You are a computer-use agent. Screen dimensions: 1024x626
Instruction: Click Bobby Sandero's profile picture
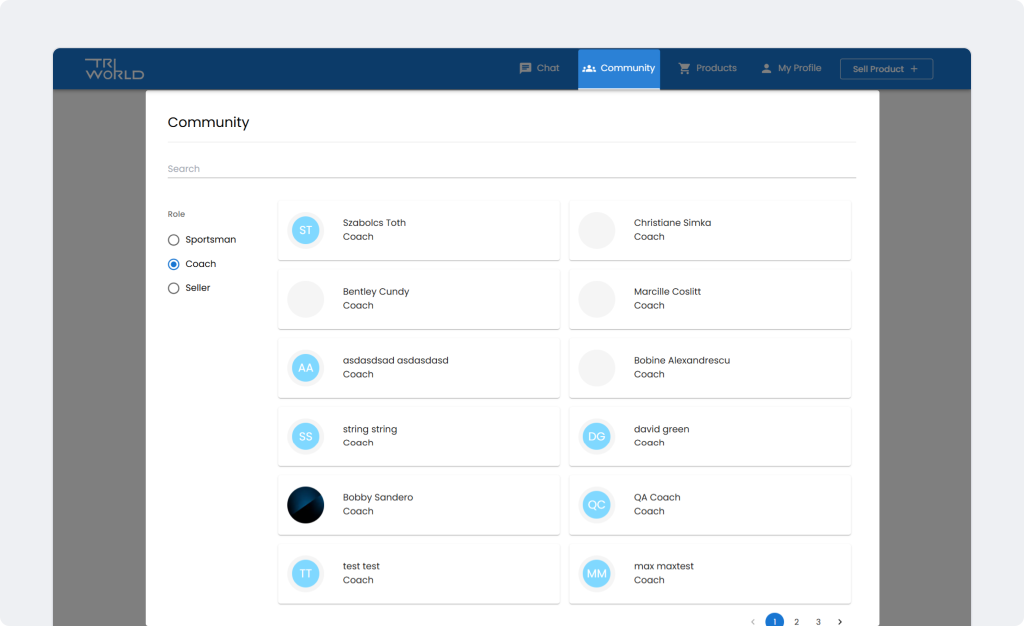coord(306,505)
